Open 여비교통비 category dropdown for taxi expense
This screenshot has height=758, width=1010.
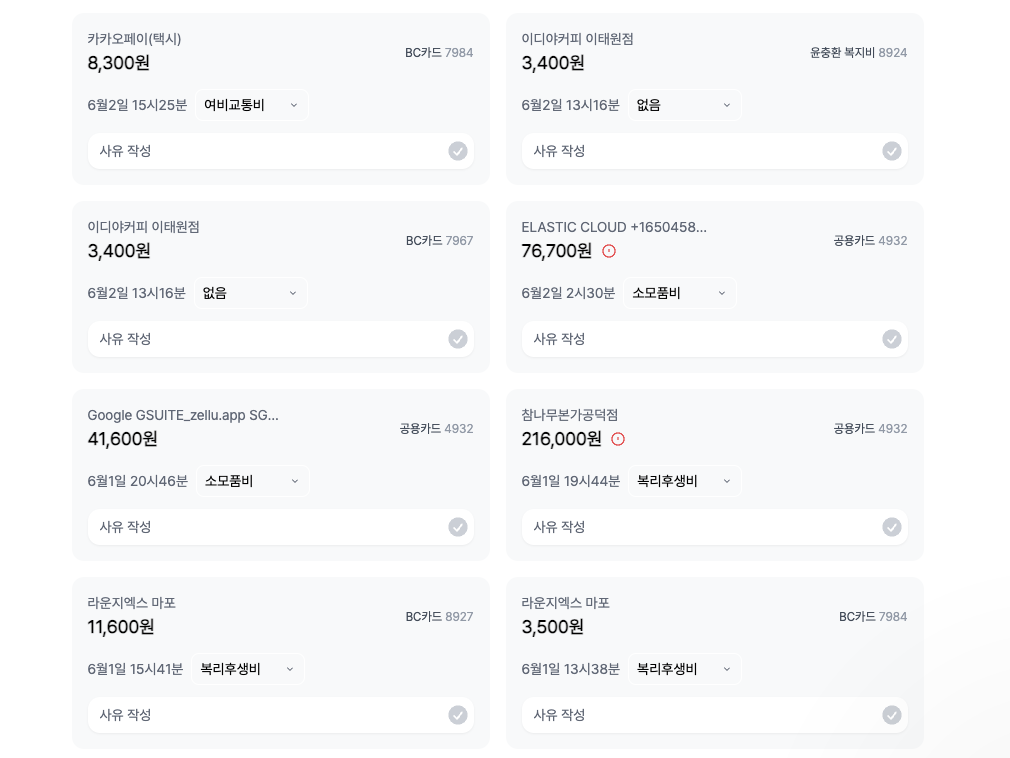point(251,105)
